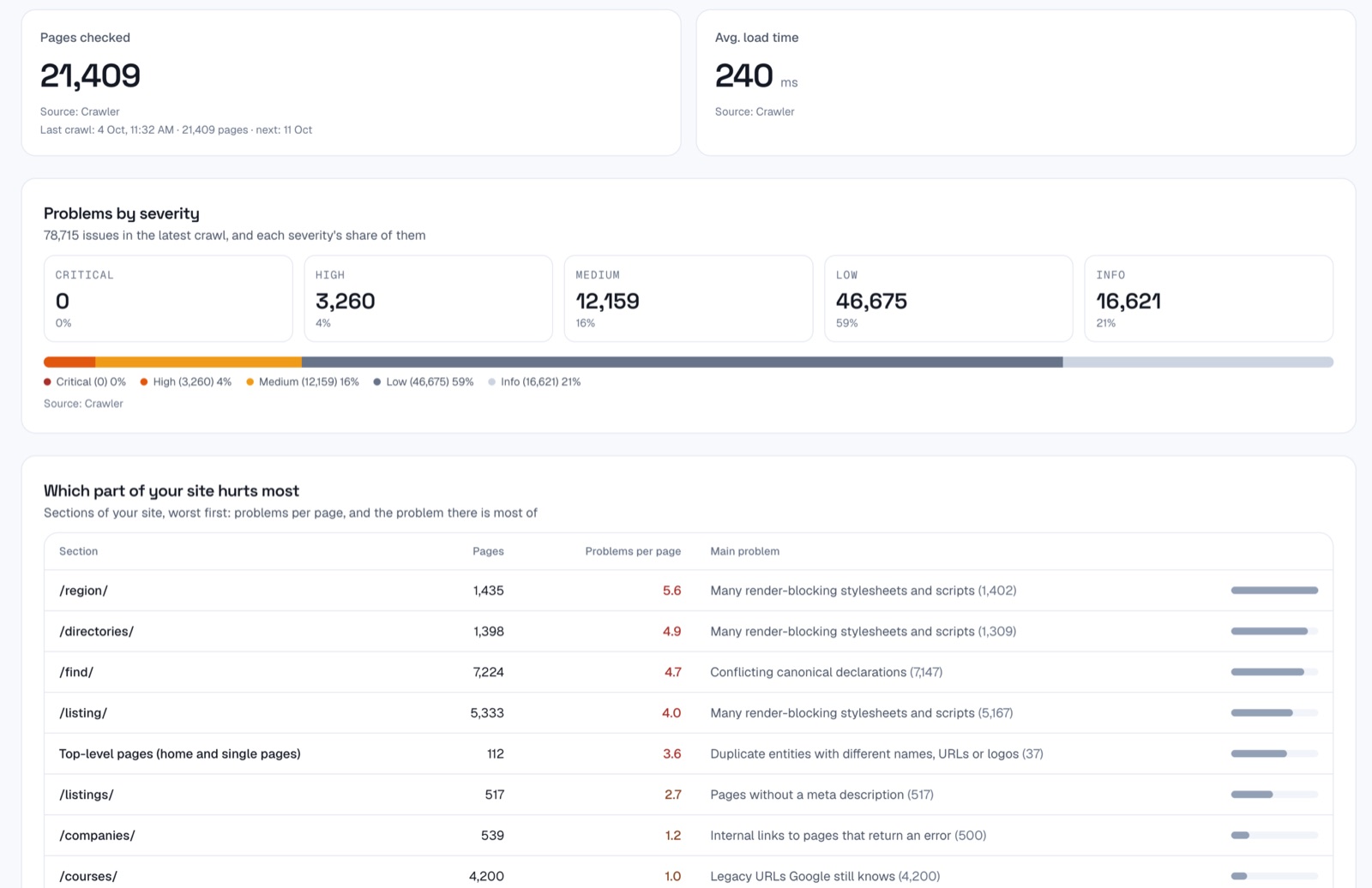Sort by Problems per page column header
This screenshot has width=1372, height=888.
click(633, 551)
